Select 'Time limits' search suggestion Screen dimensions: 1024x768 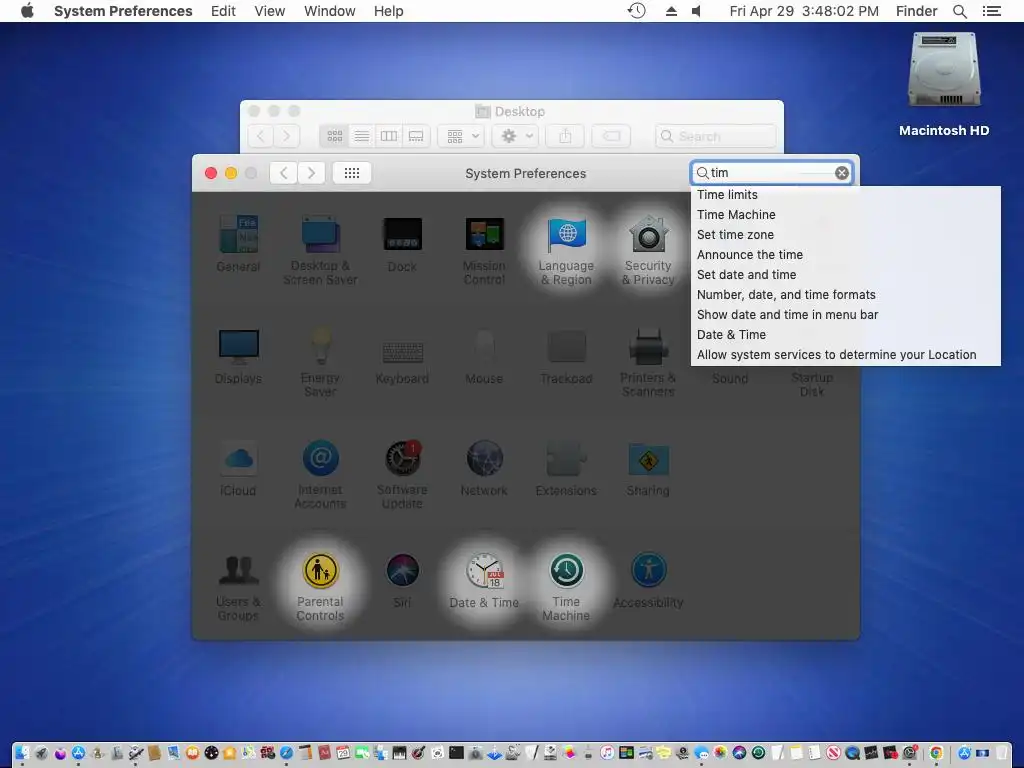pos(845,195)
